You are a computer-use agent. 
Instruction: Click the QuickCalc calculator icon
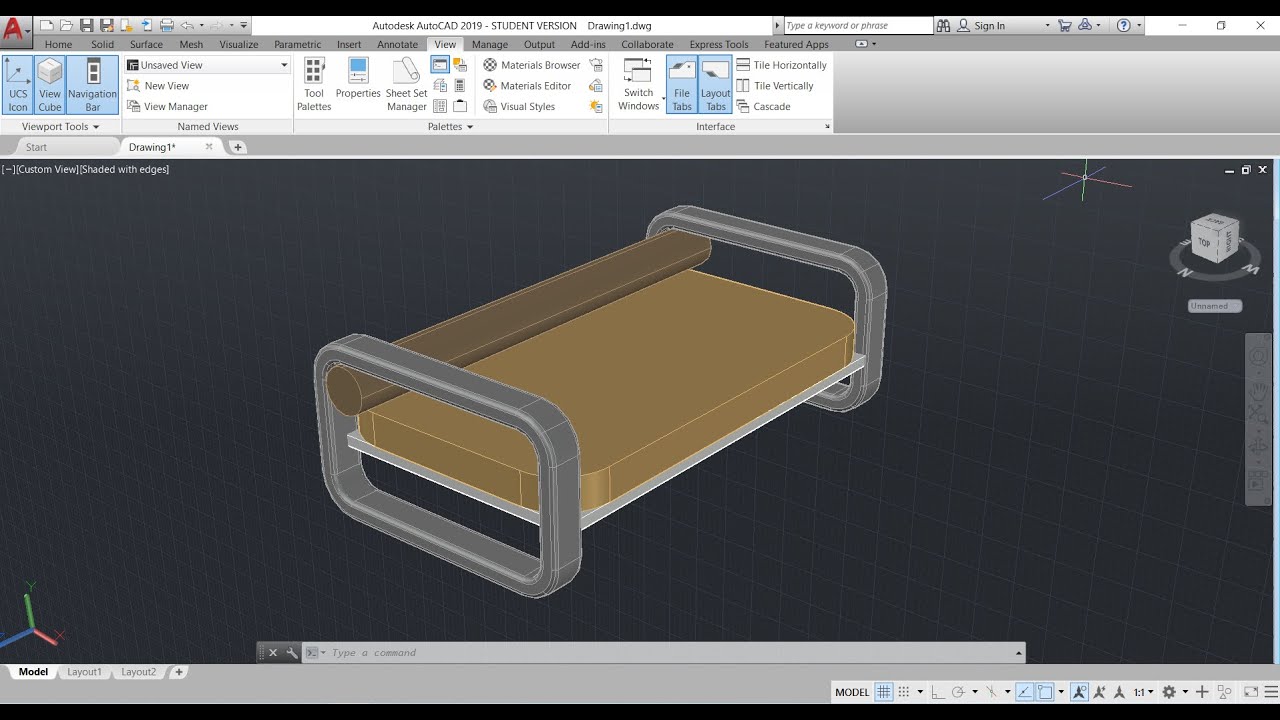pyautogui.click(x=460, y=86)
